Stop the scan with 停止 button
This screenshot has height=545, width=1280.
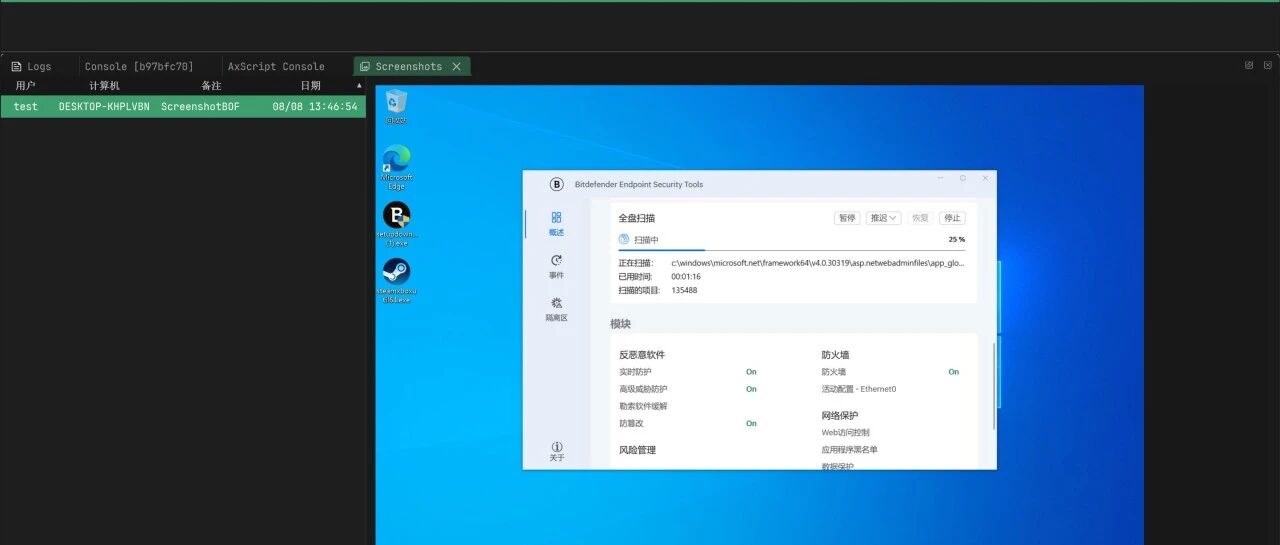click(x=953, y=218)
